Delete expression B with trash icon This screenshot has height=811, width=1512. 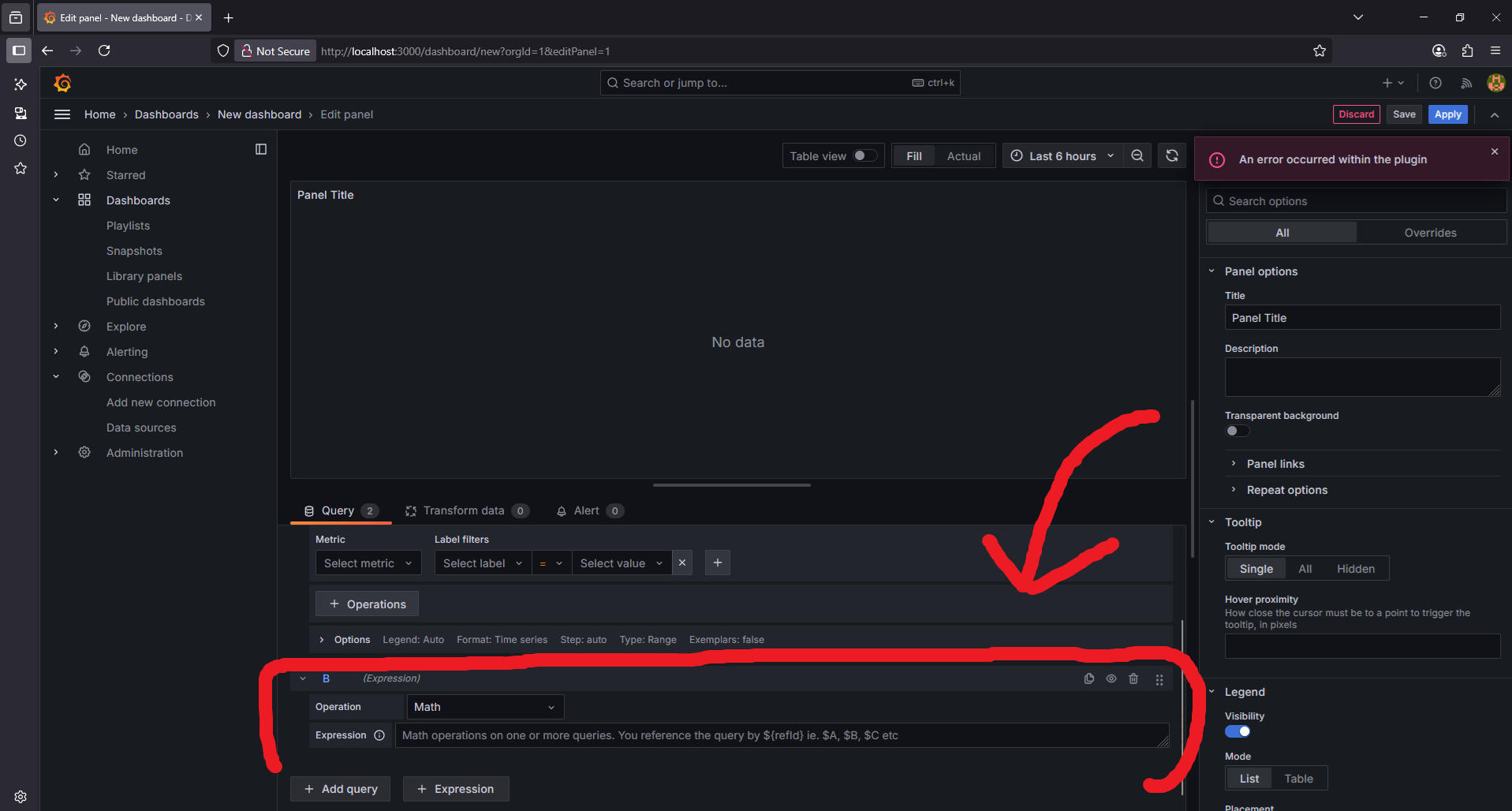point(1133,678)
